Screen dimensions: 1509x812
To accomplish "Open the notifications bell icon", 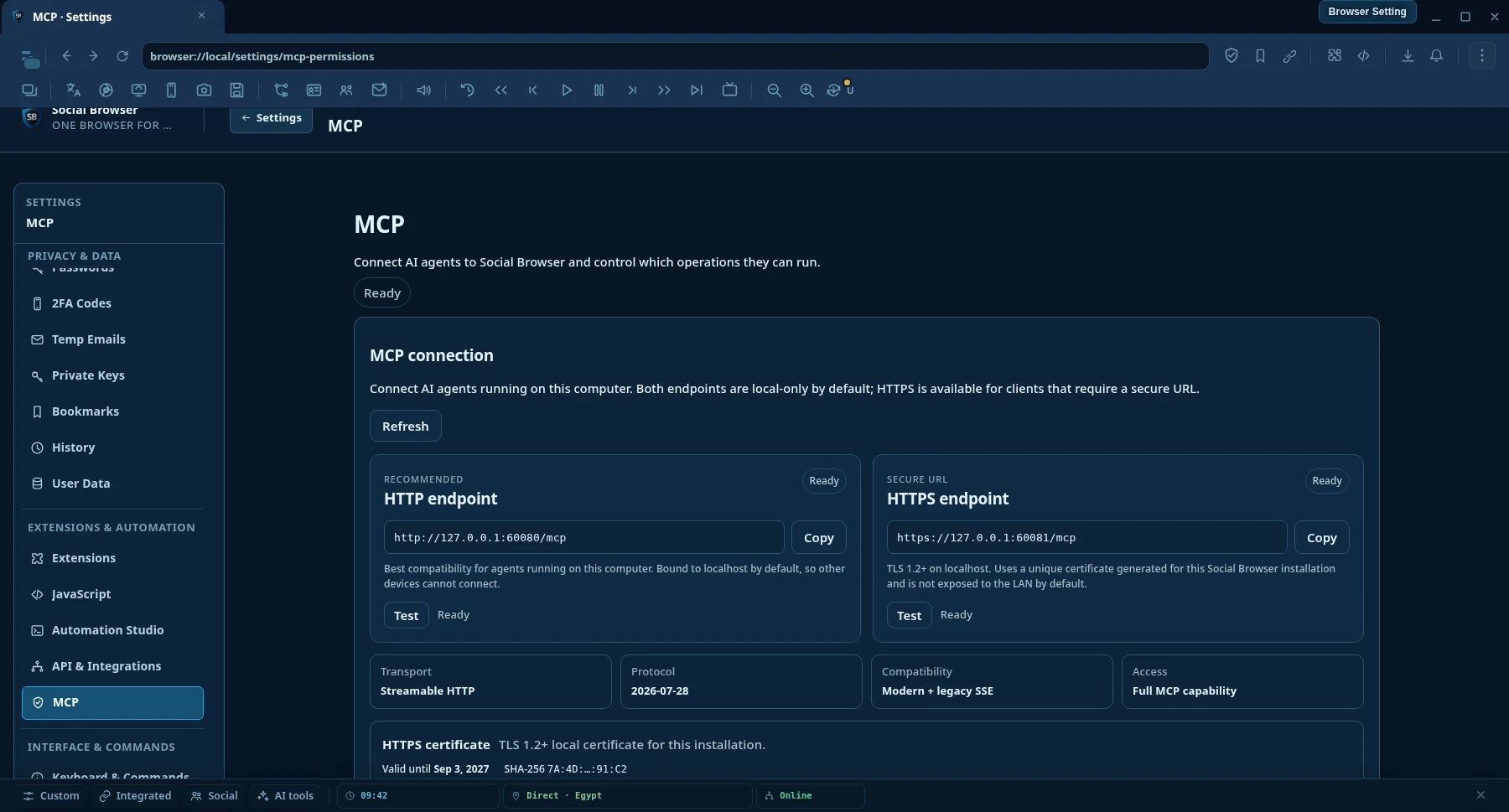I will [x=1437, y=56].
